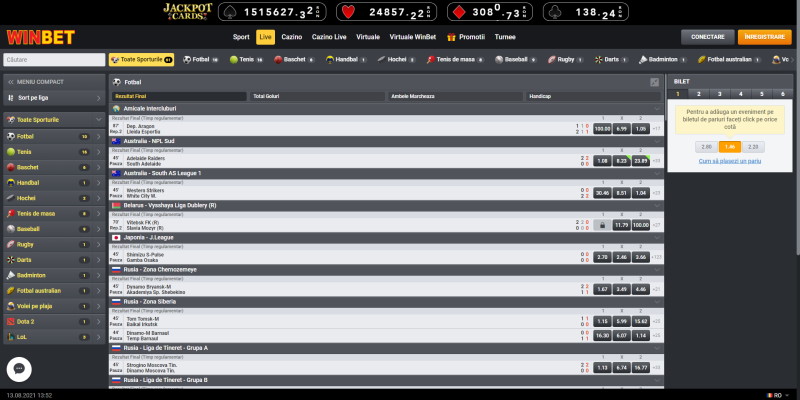Open the 'Cum să plasezi un pariu' link
800x400 pixels.
pyautogui.click(x=730, y=161)
